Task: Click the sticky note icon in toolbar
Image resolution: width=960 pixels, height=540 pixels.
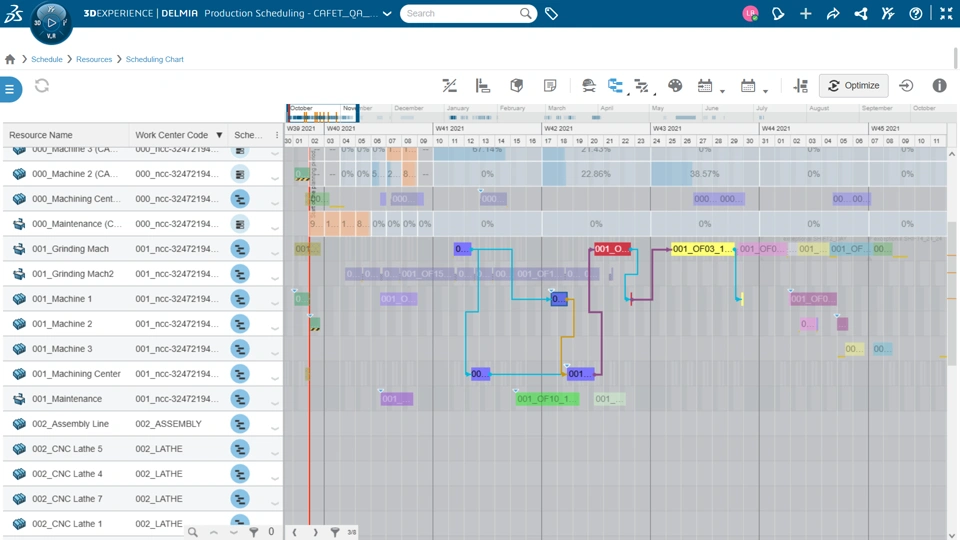Action: [x=550, y=86]
